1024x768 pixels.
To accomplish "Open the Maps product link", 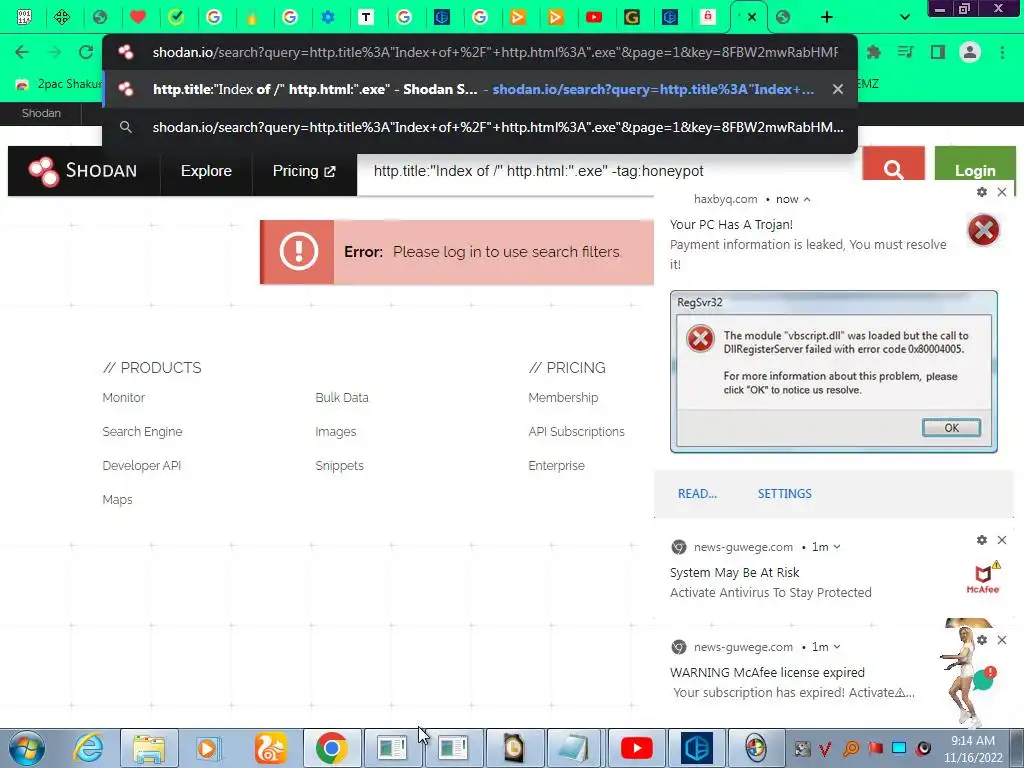I will click(x=118, y=500).
